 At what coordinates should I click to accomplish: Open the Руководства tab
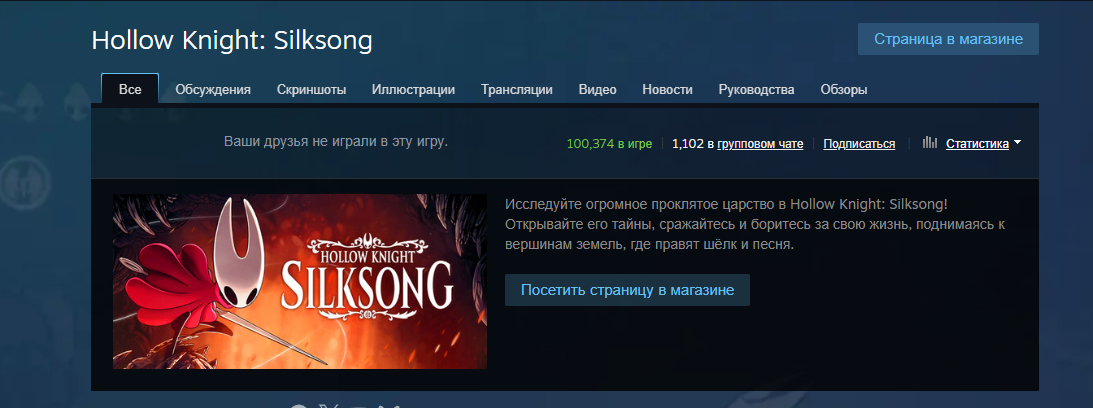[x=756, y=89]
